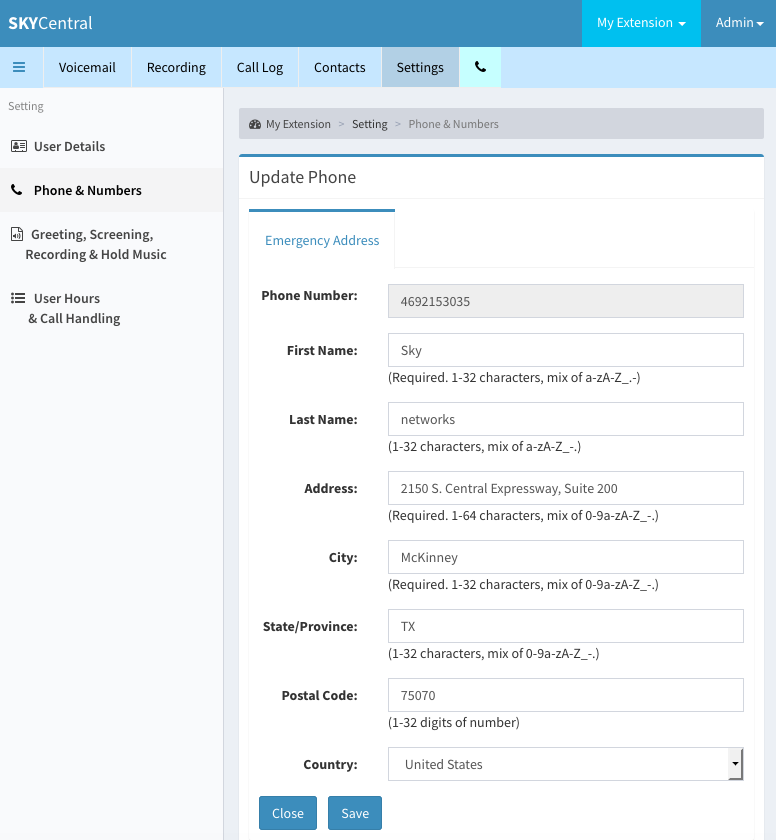Open the Country select box
The width and height of the screenshot is (776, 840).
coord(566,764)
